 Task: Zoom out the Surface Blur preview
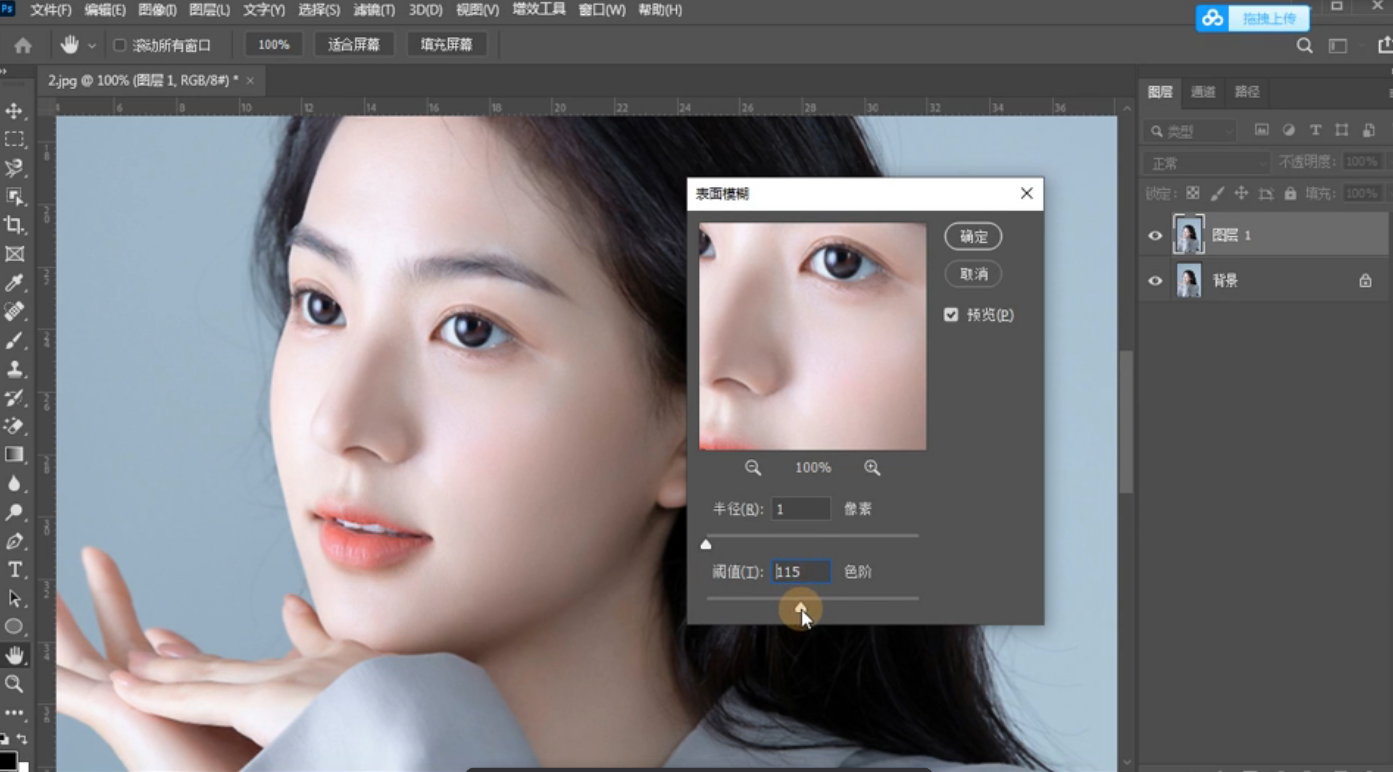(753, 468)
